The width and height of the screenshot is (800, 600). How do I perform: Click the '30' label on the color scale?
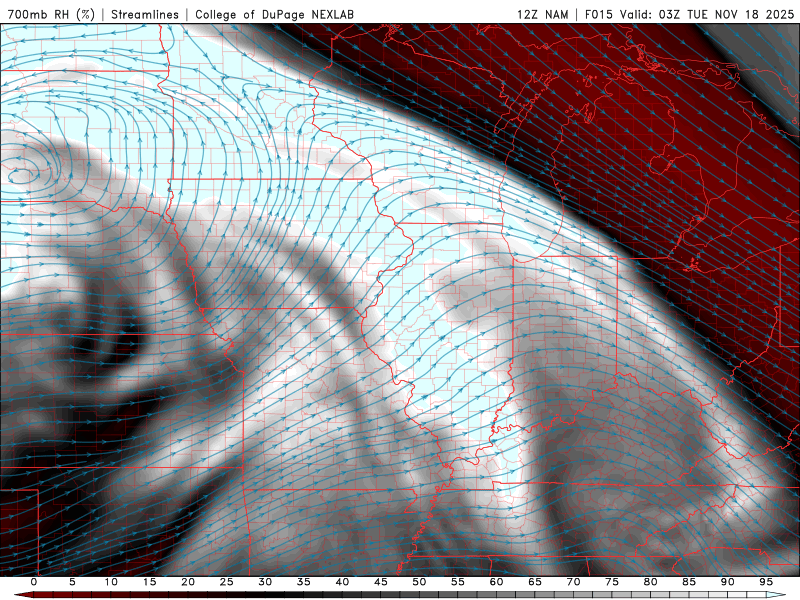(265, 582)
